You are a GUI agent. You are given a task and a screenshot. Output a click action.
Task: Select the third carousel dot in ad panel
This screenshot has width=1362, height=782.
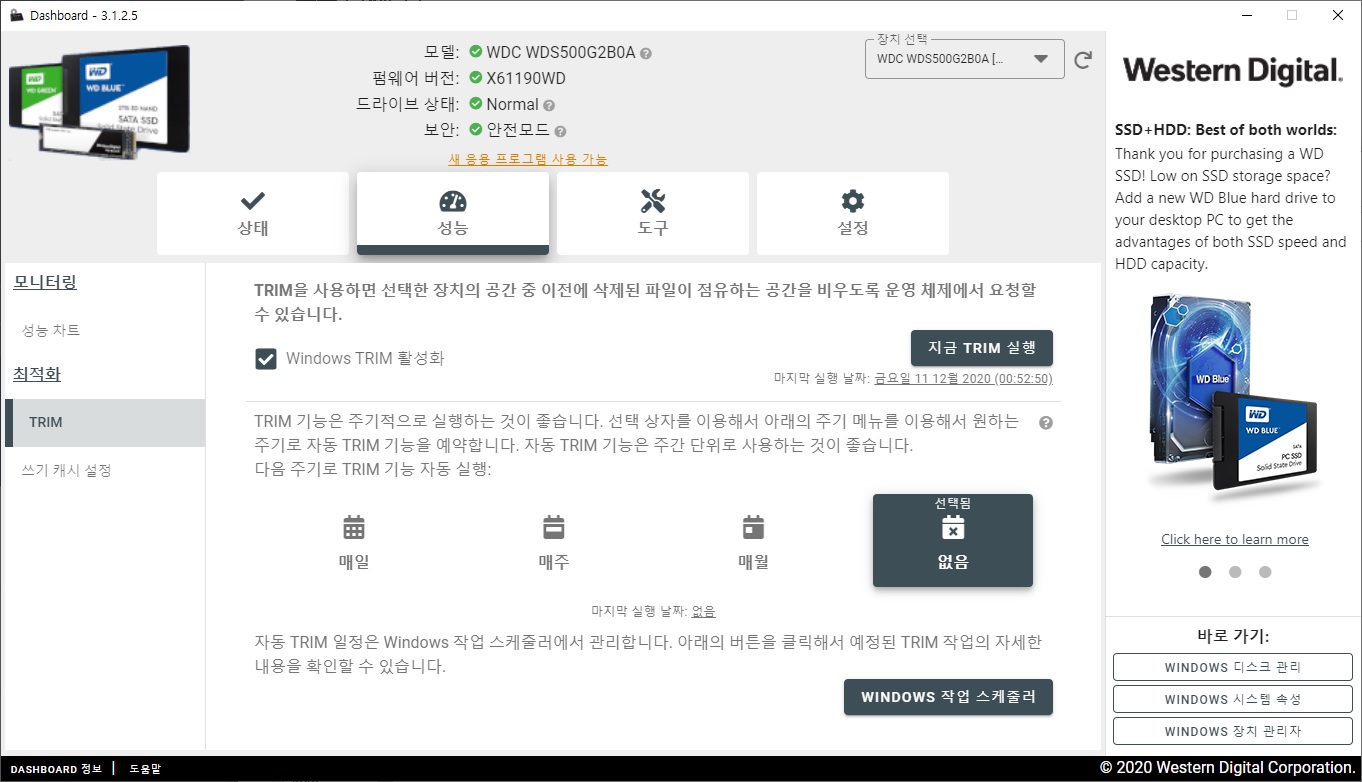click(1265, 572)
